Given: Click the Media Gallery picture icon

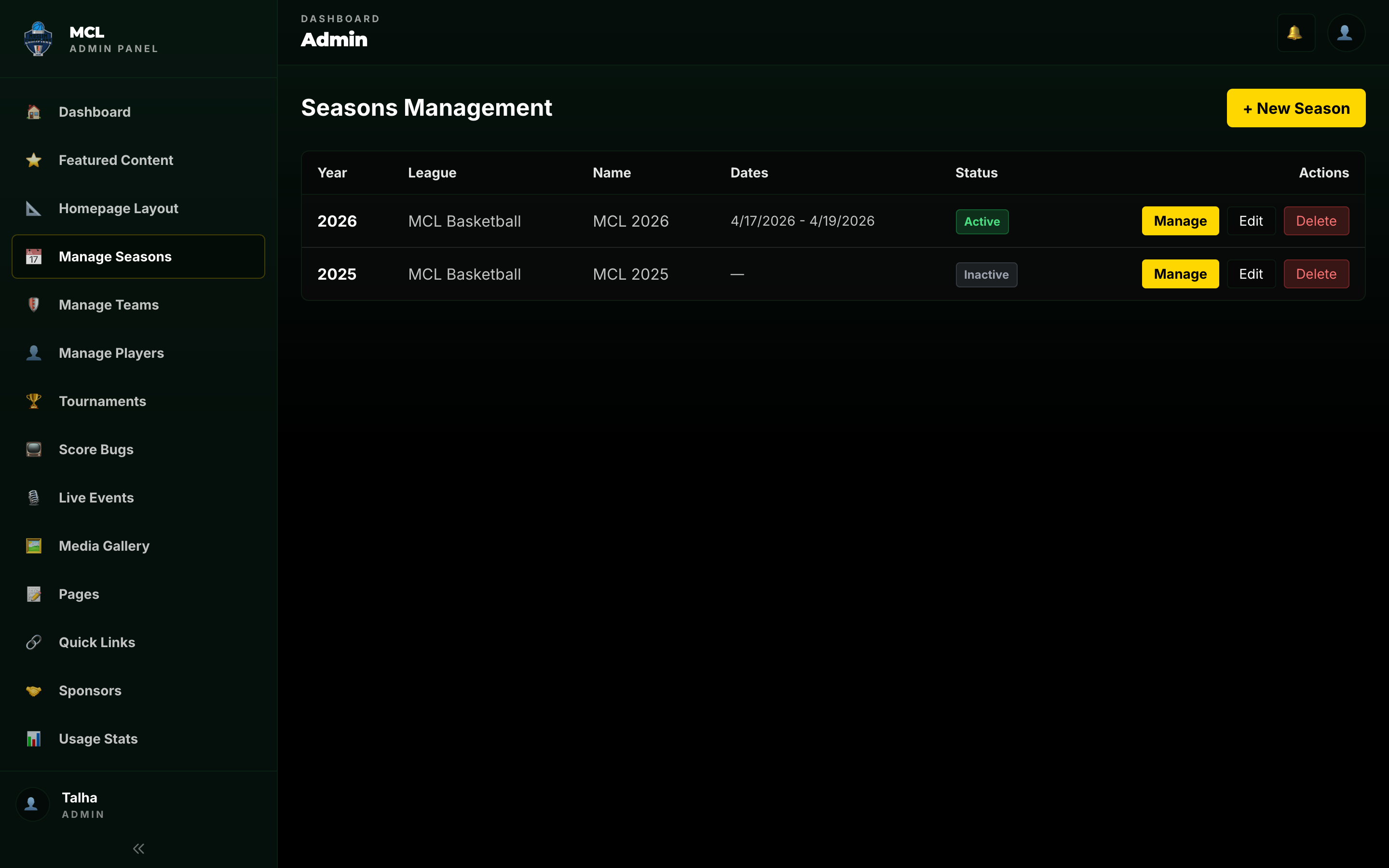Looking at the screenshot, I should tap(34, 546).
